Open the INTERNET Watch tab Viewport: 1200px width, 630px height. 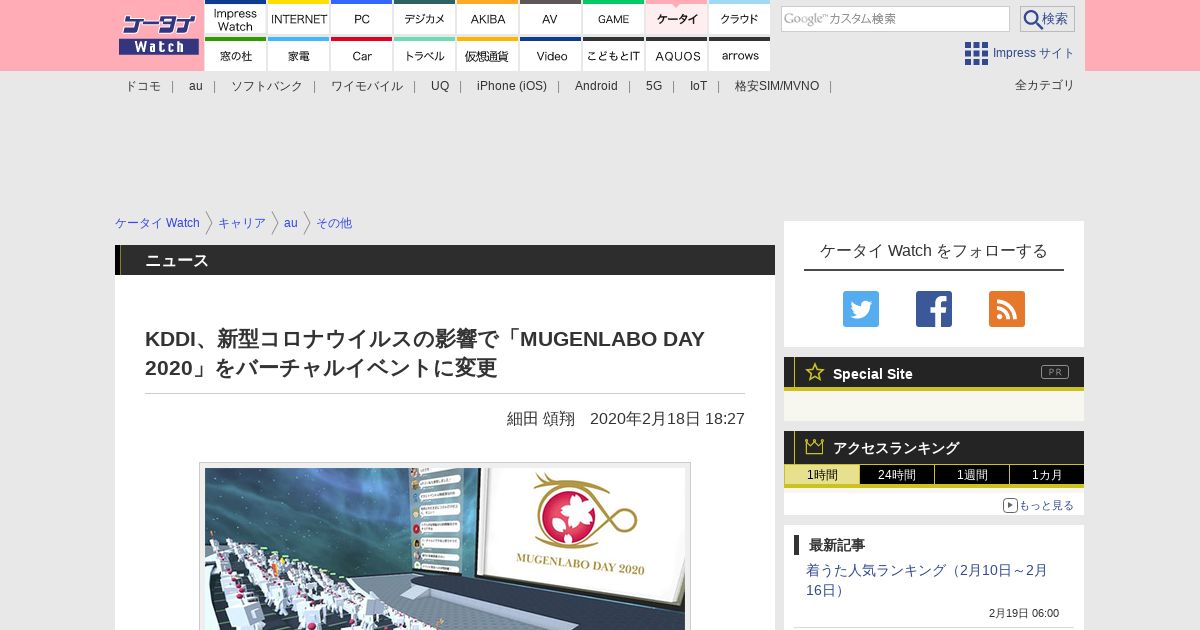tap(299, 18)
